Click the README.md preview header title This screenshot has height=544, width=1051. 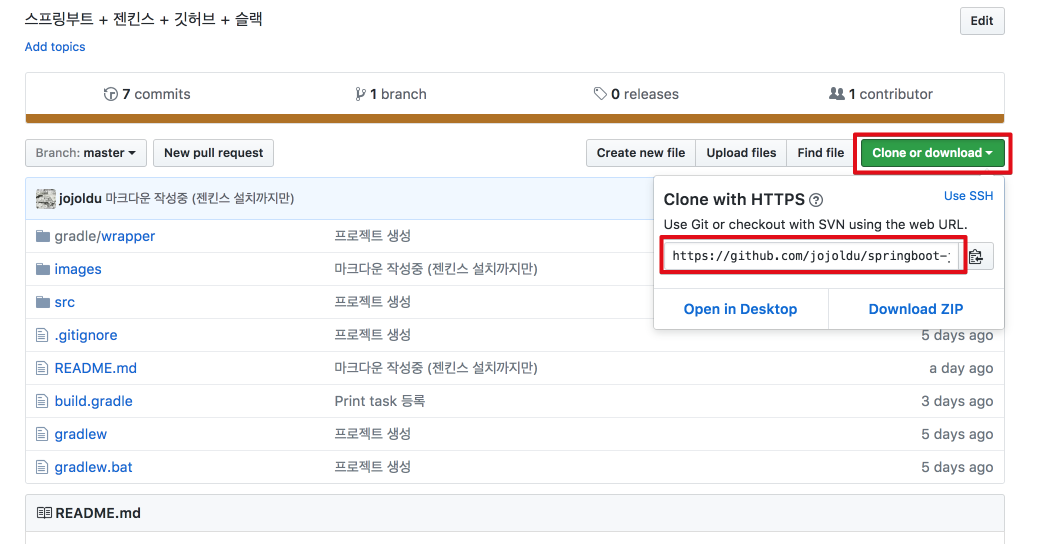(98, 513)
